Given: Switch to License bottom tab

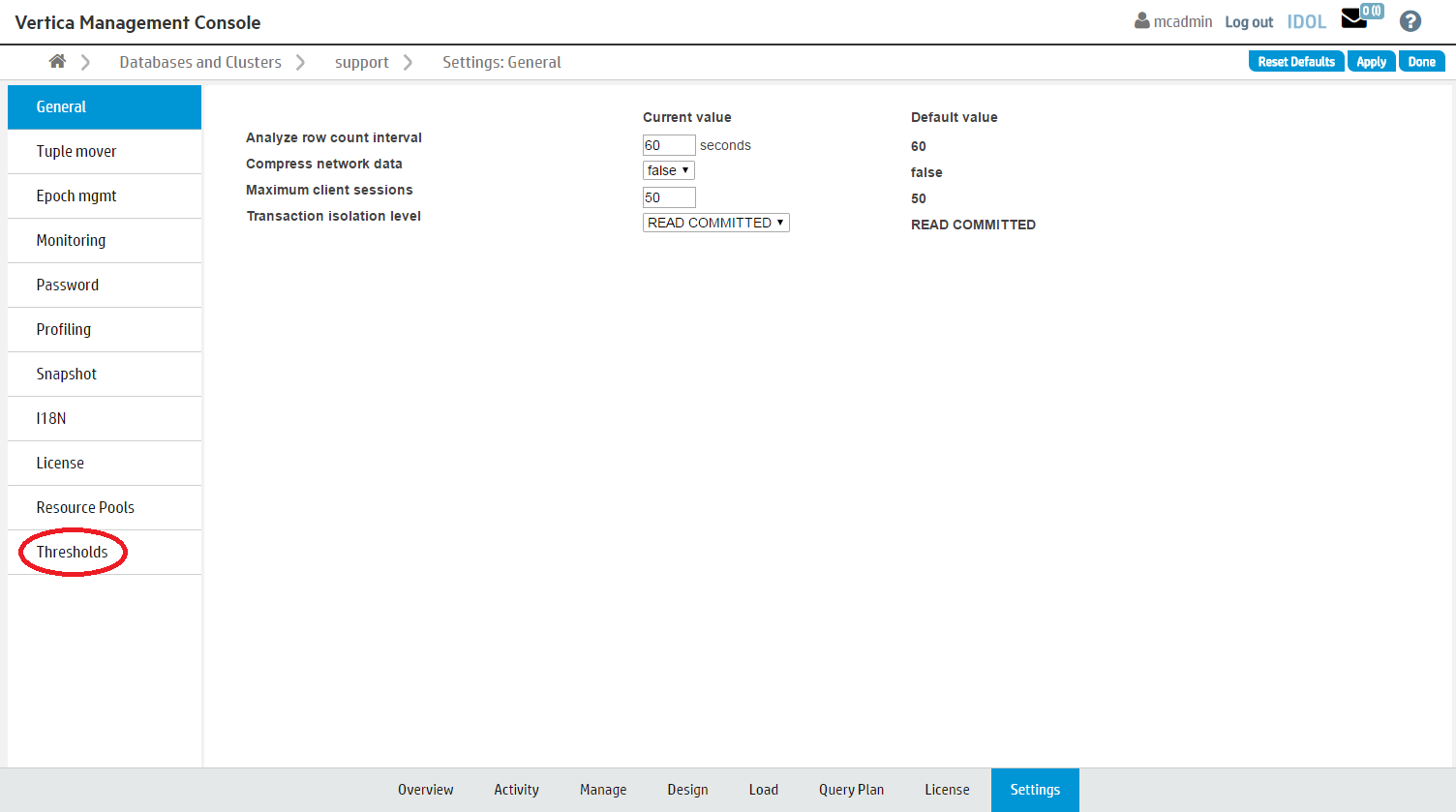Looking at the screenshot, I should point(948,790).
